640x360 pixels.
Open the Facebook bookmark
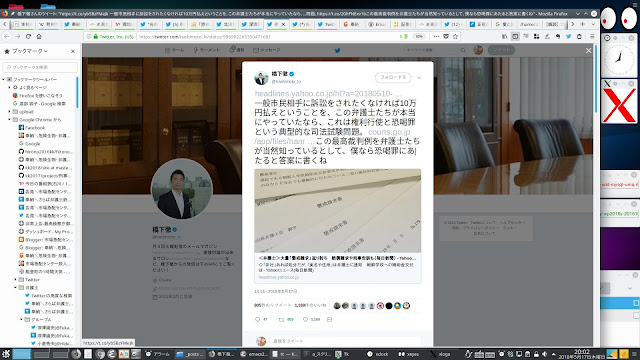click(x=32, y=128)
